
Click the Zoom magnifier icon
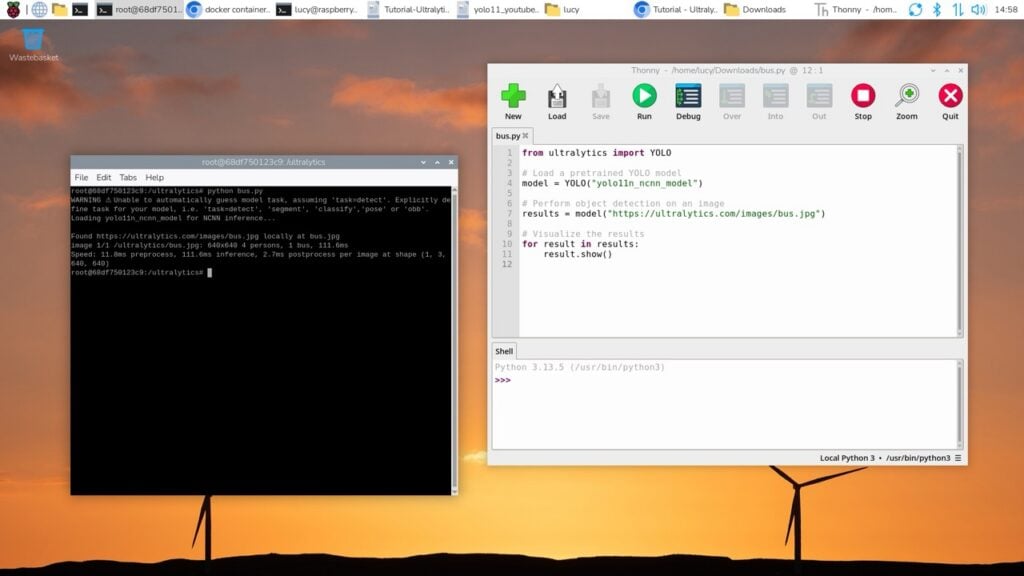[906, 97]
